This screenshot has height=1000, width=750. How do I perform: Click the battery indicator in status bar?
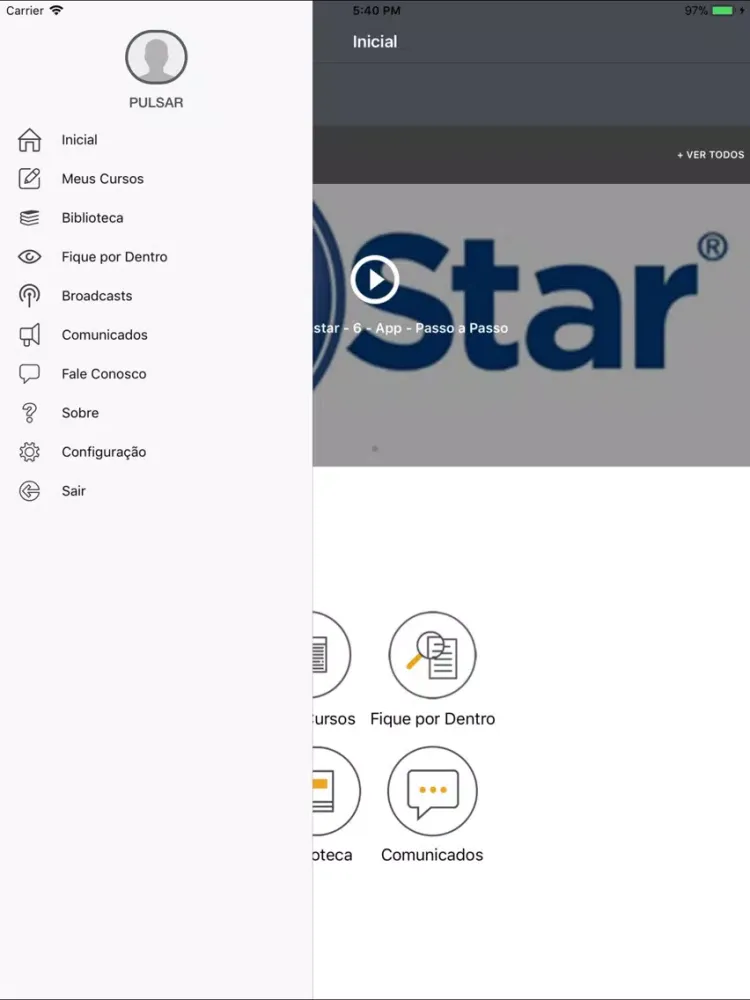pyautogui.click(x=723, y=11)
